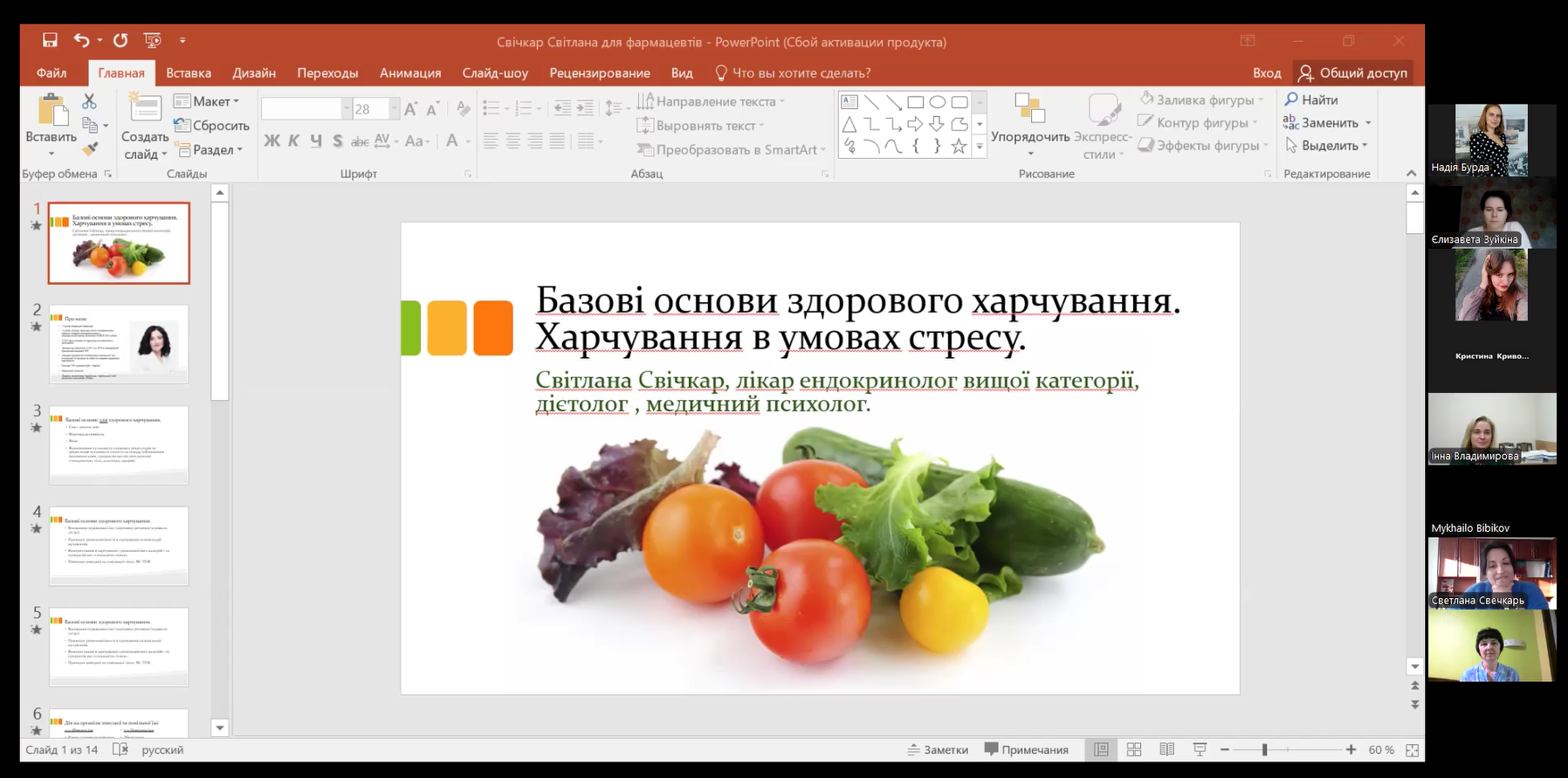Toggle the Примечания comments pane
This screenshot has width=1568, height=778.
pos(1027,750)
